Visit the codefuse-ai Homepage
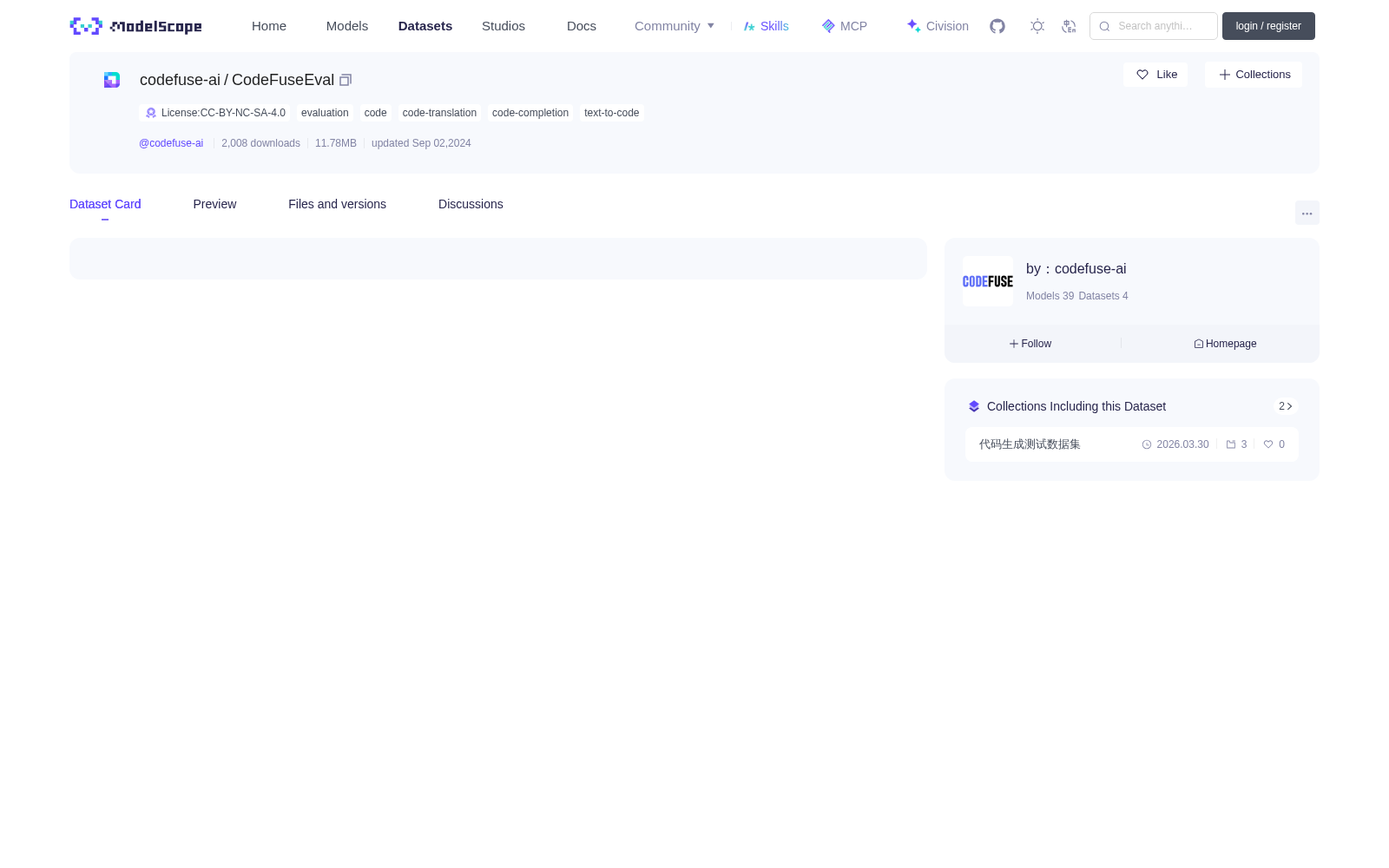 coord(1225,344)
